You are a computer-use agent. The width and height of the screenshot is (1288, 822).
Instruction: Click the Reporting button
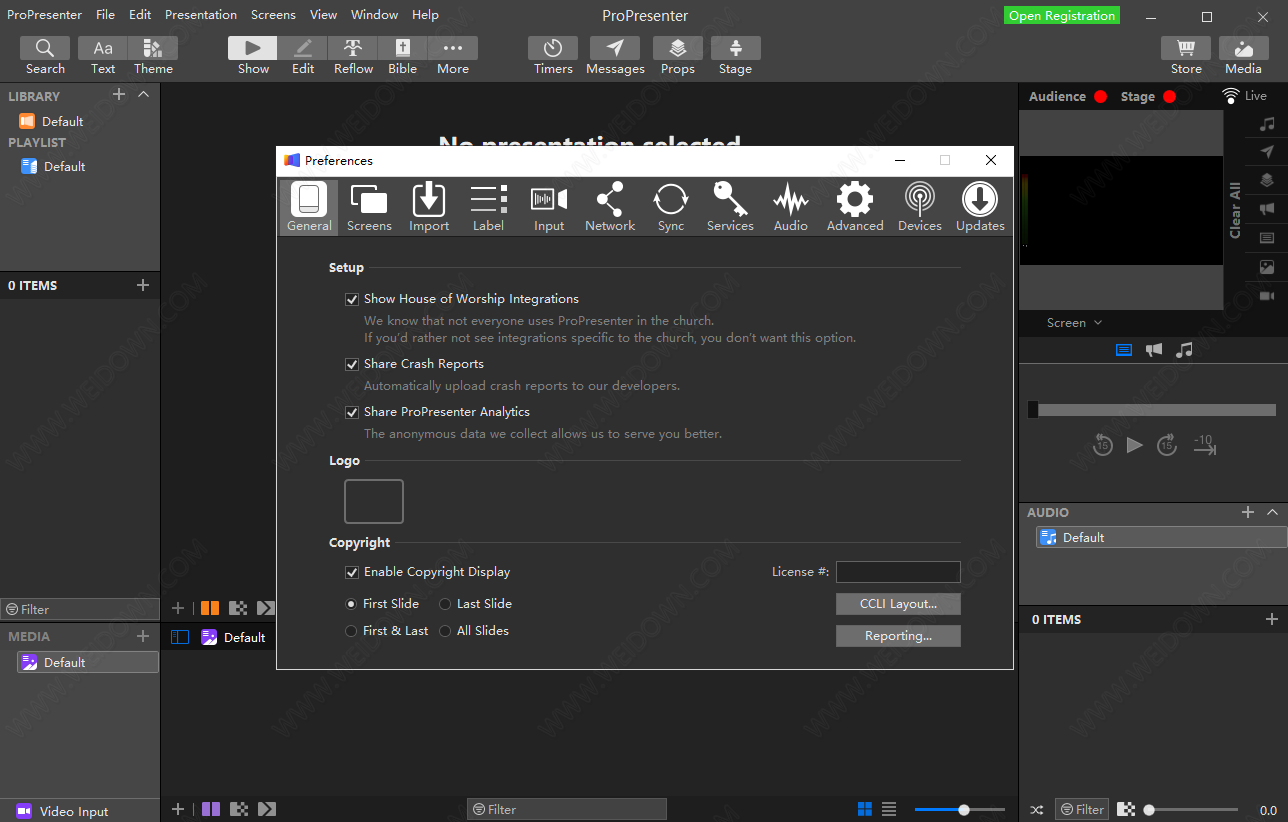tap(898, 636)
